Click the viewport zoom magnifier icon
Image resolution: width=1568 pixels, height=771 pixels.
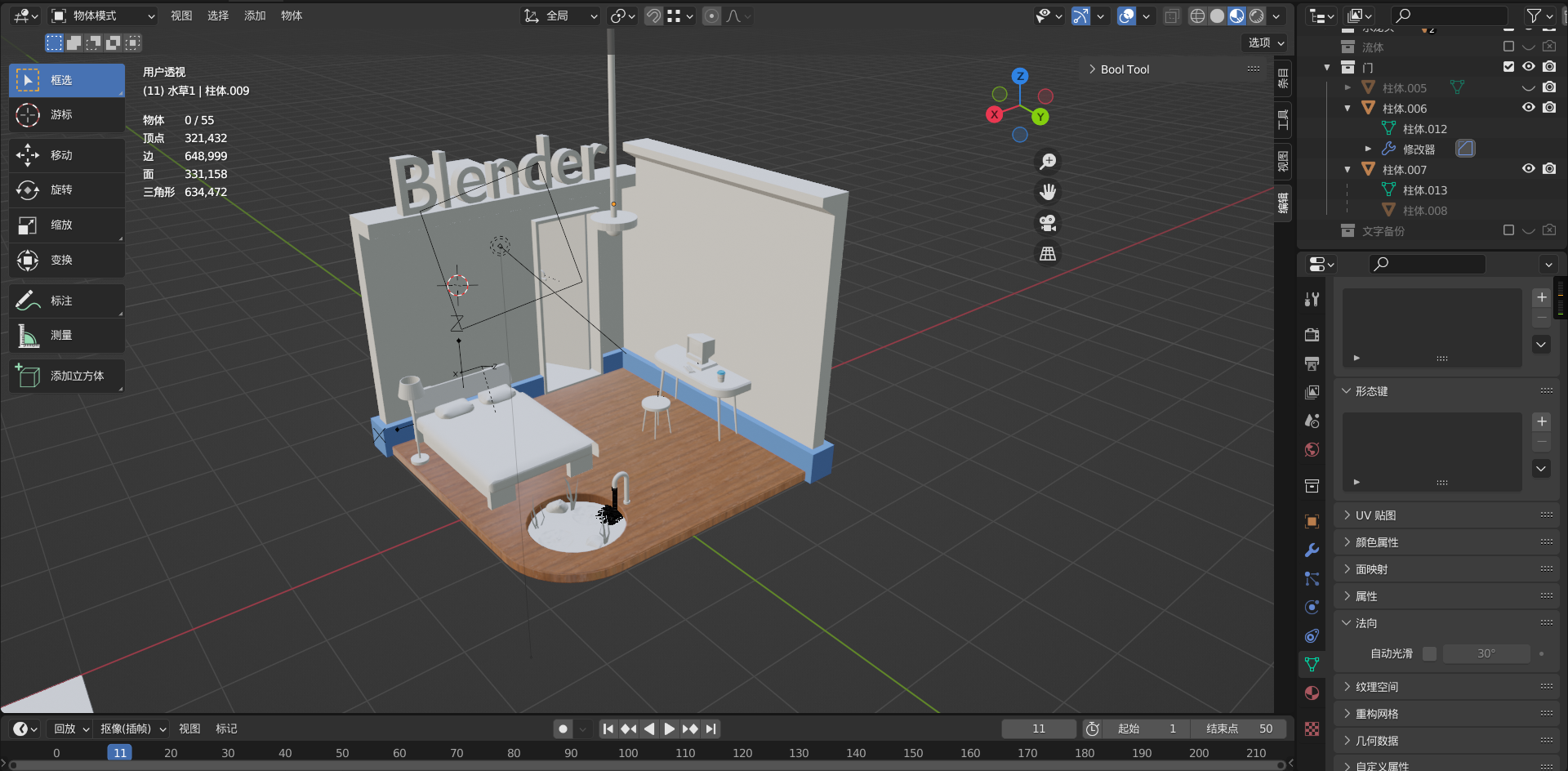[x=1048, y=162]
